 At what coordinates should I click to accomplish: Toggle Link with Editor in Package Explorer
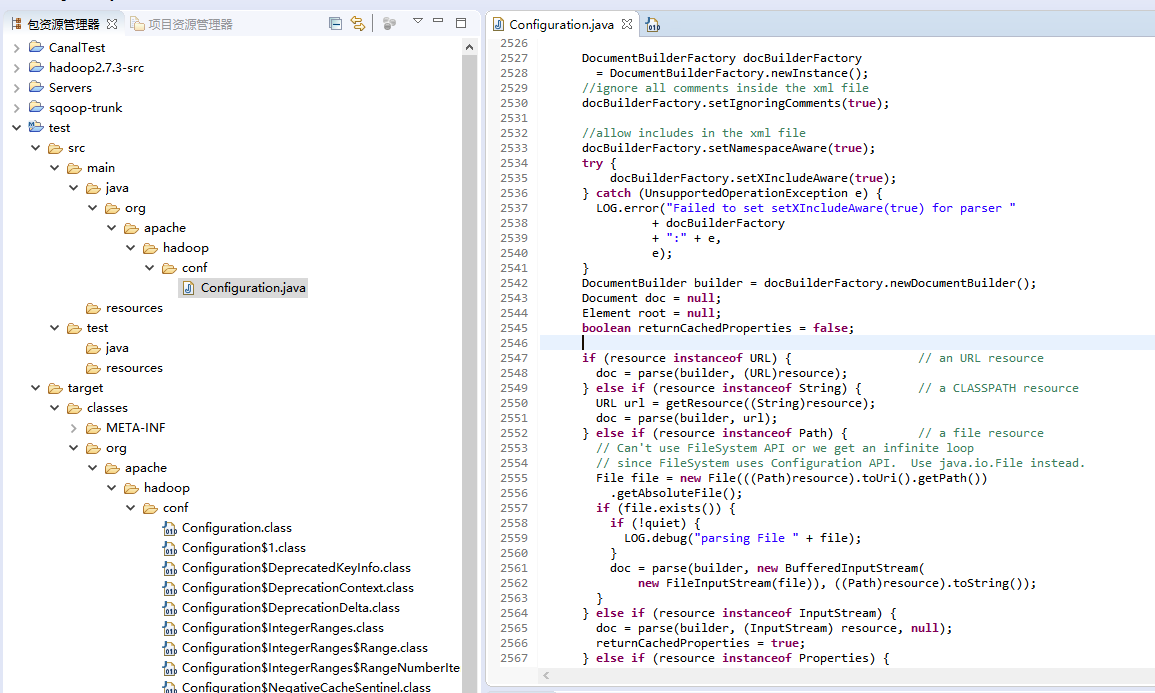tap(358, 22)
